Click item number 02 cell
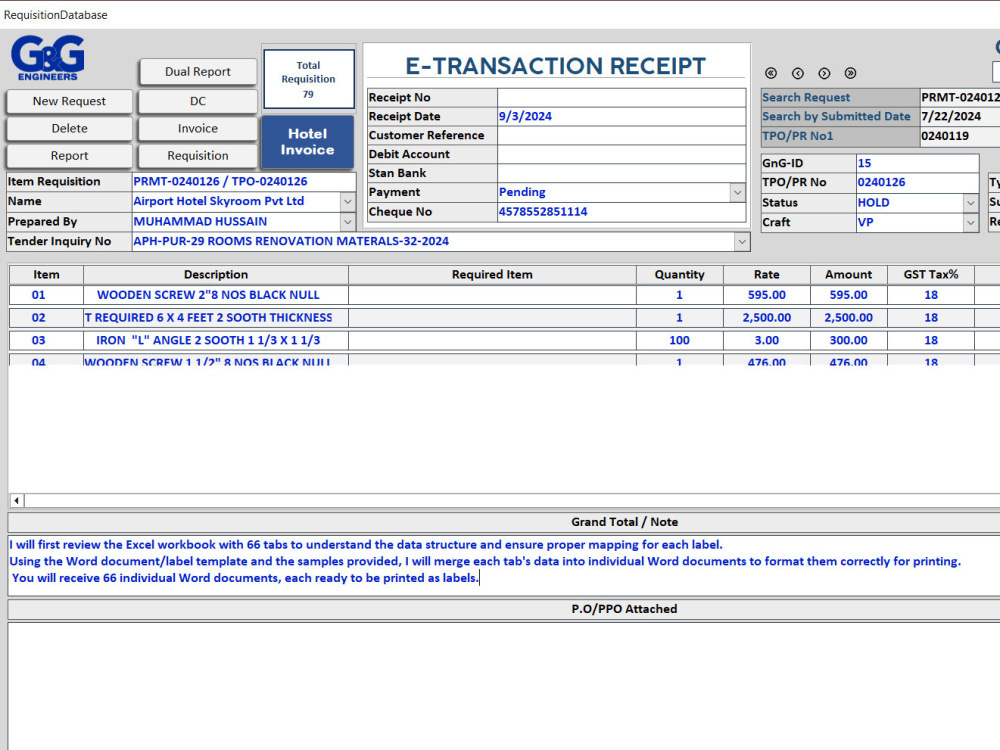The image size is (1000, 750). pos(46,318)
